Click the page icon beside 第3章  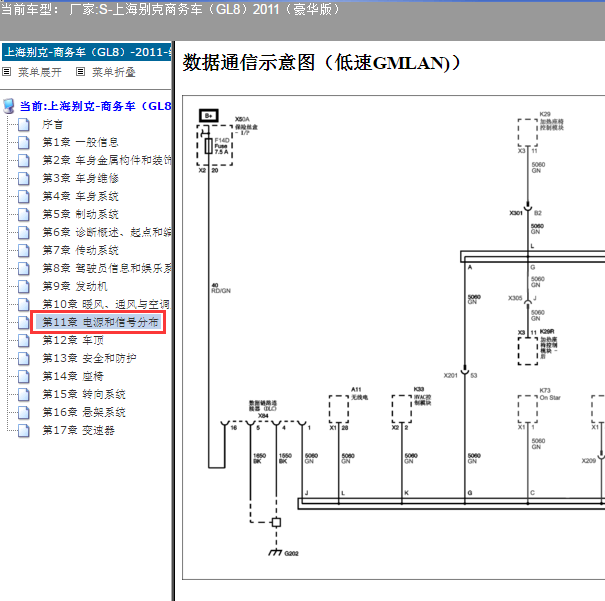24,178
